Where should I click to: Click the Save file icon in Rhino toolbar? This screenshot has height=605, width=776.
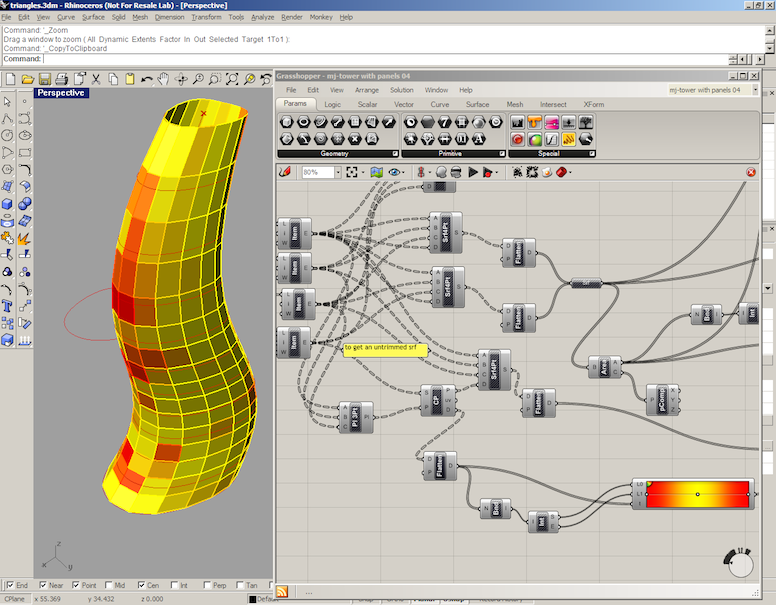tap(46, 78)
